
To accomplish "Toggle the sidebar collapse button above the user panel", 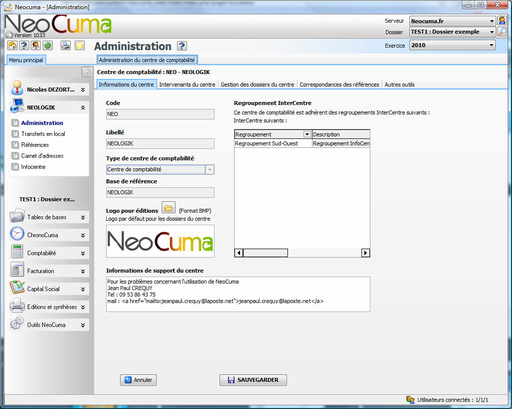I will (x=87, y=72).
